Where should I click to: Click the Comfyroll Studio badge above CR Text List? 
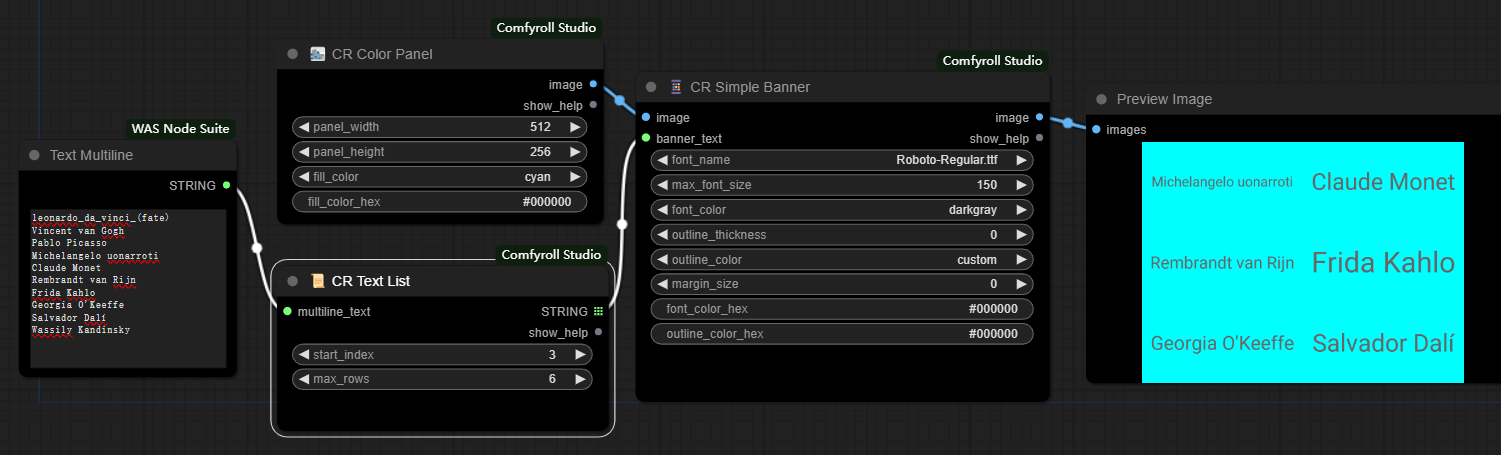point(551,255)
